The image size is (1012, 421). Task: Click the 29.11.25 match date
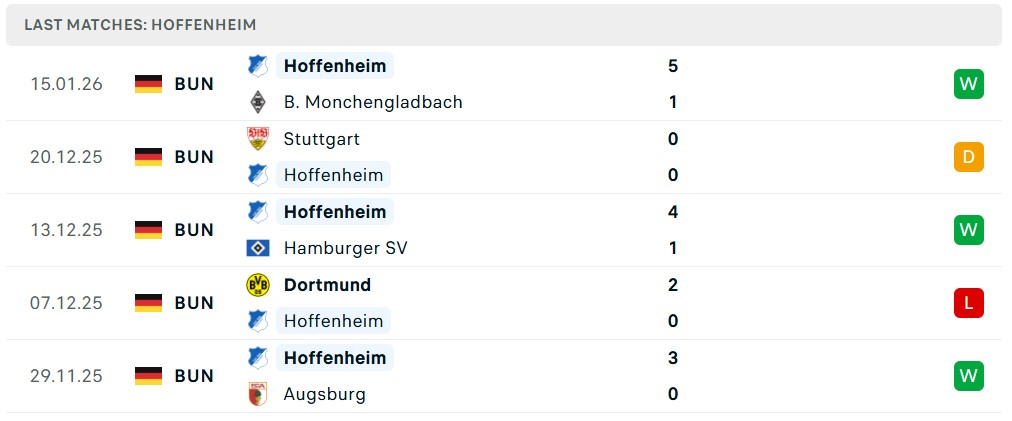[66, 376]
